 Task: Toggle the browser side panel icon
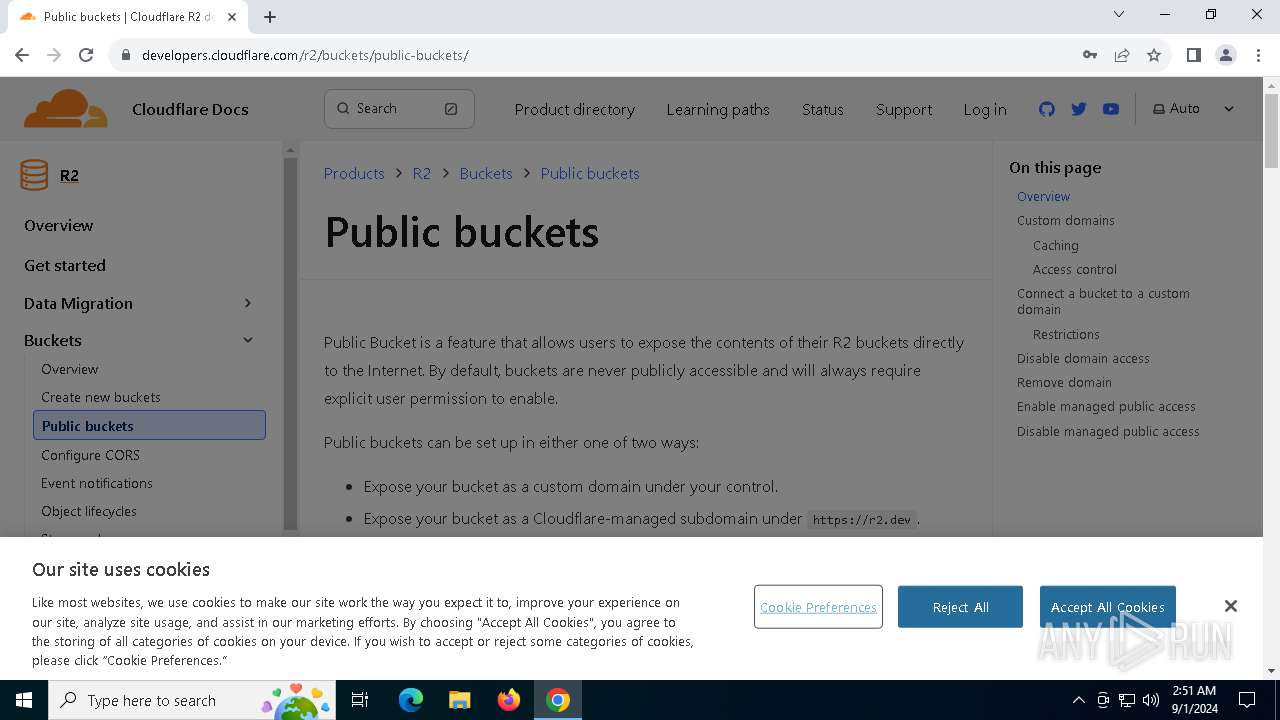[x=1193, y=55]
